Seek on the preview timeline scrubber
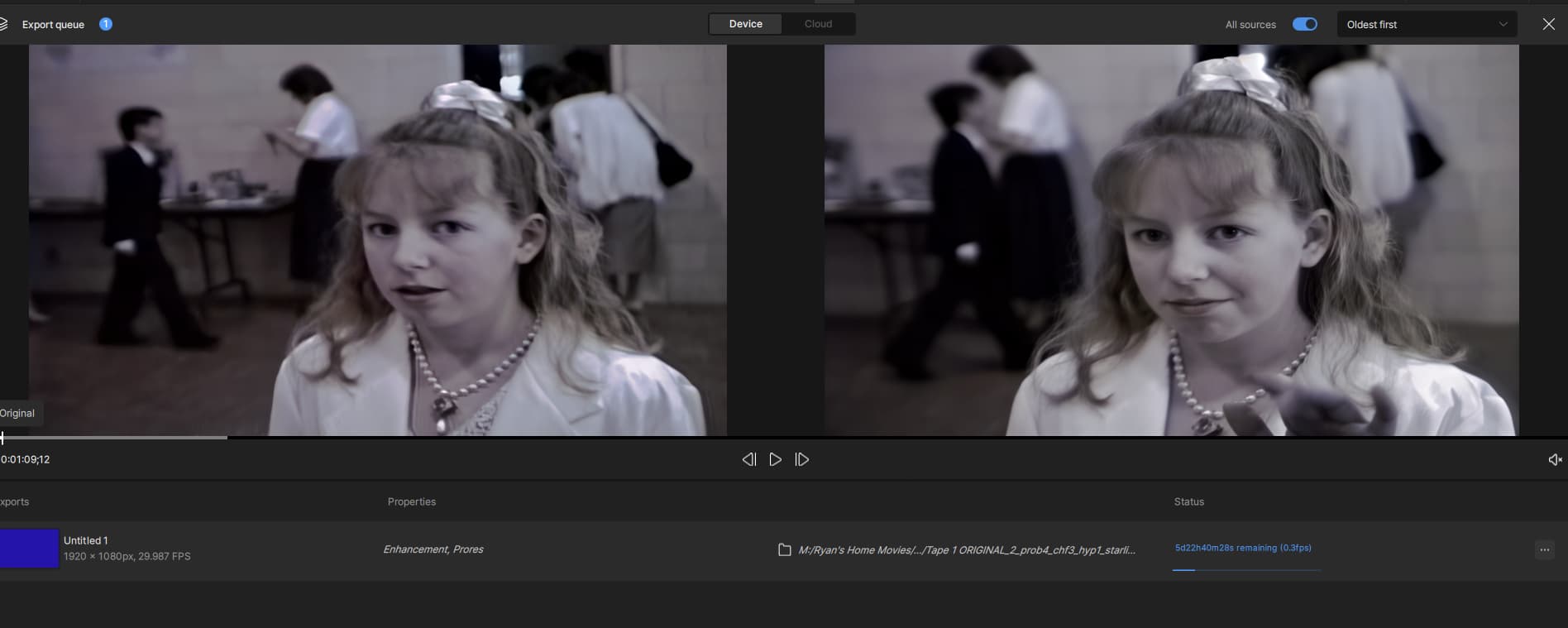Screen dimensions: 1568x628 coord(784,437)
